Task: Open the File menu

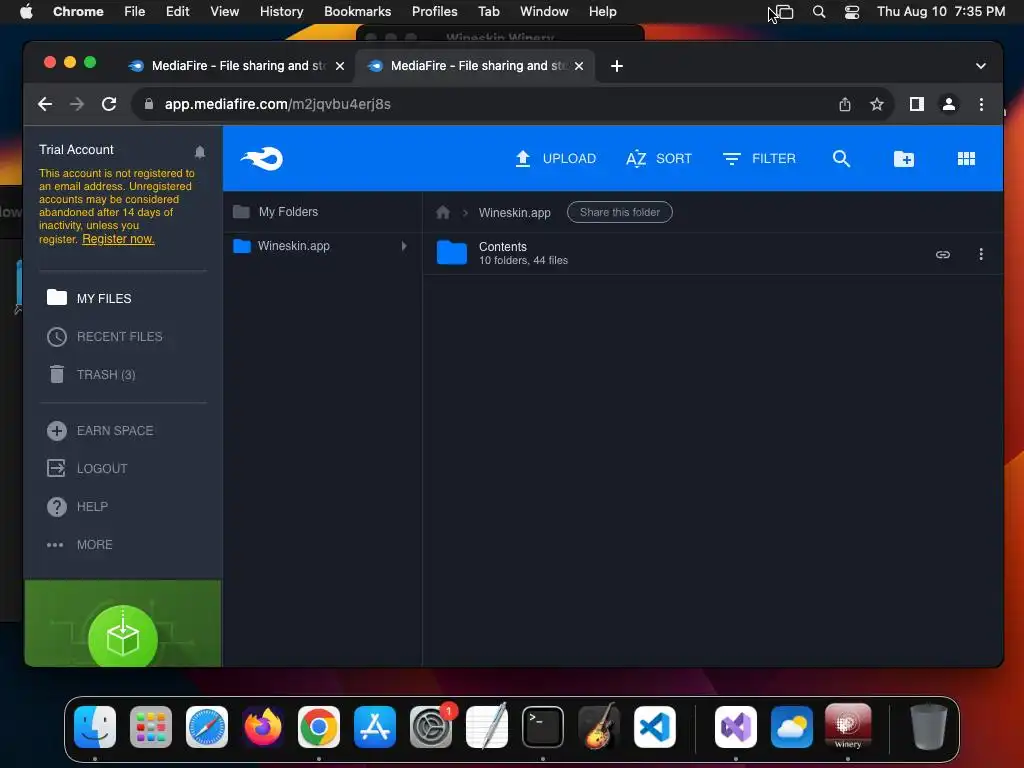Action: tap(135, 11)
